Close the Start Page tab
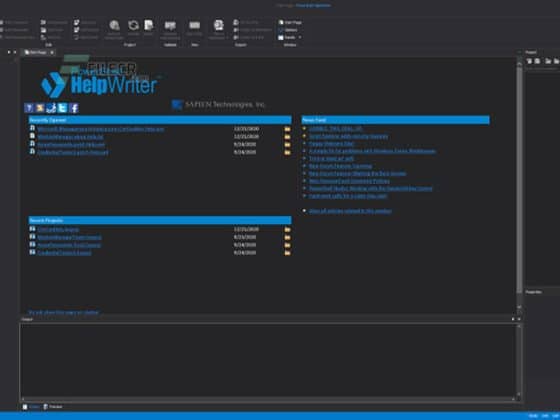560x420 pixels. point(52,52)
